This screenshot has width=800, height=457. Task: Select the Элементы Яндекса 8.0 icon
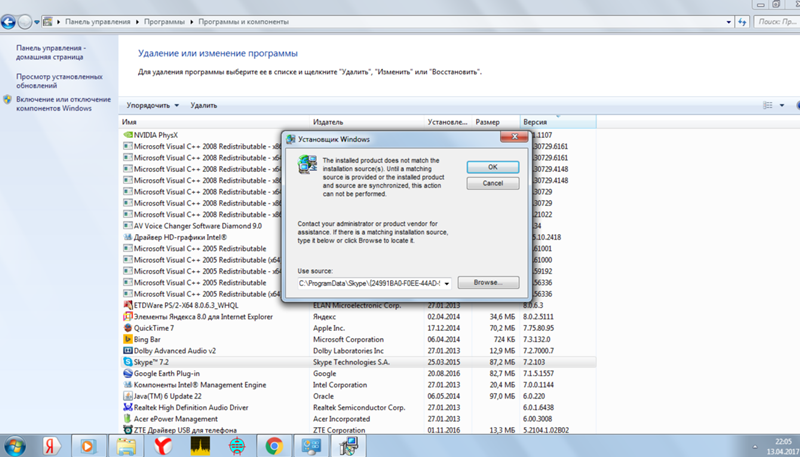(x=128, y=317)
